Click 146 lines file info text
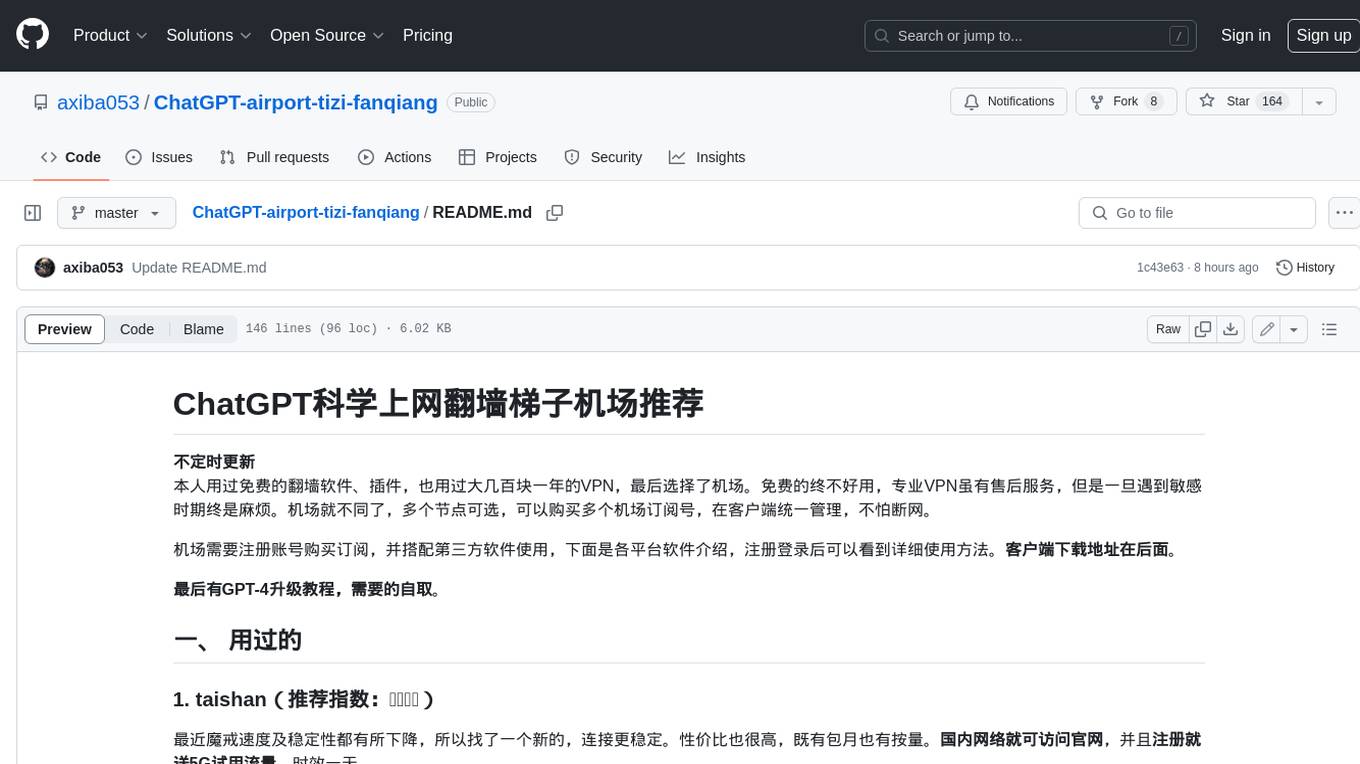 [348, 329]
